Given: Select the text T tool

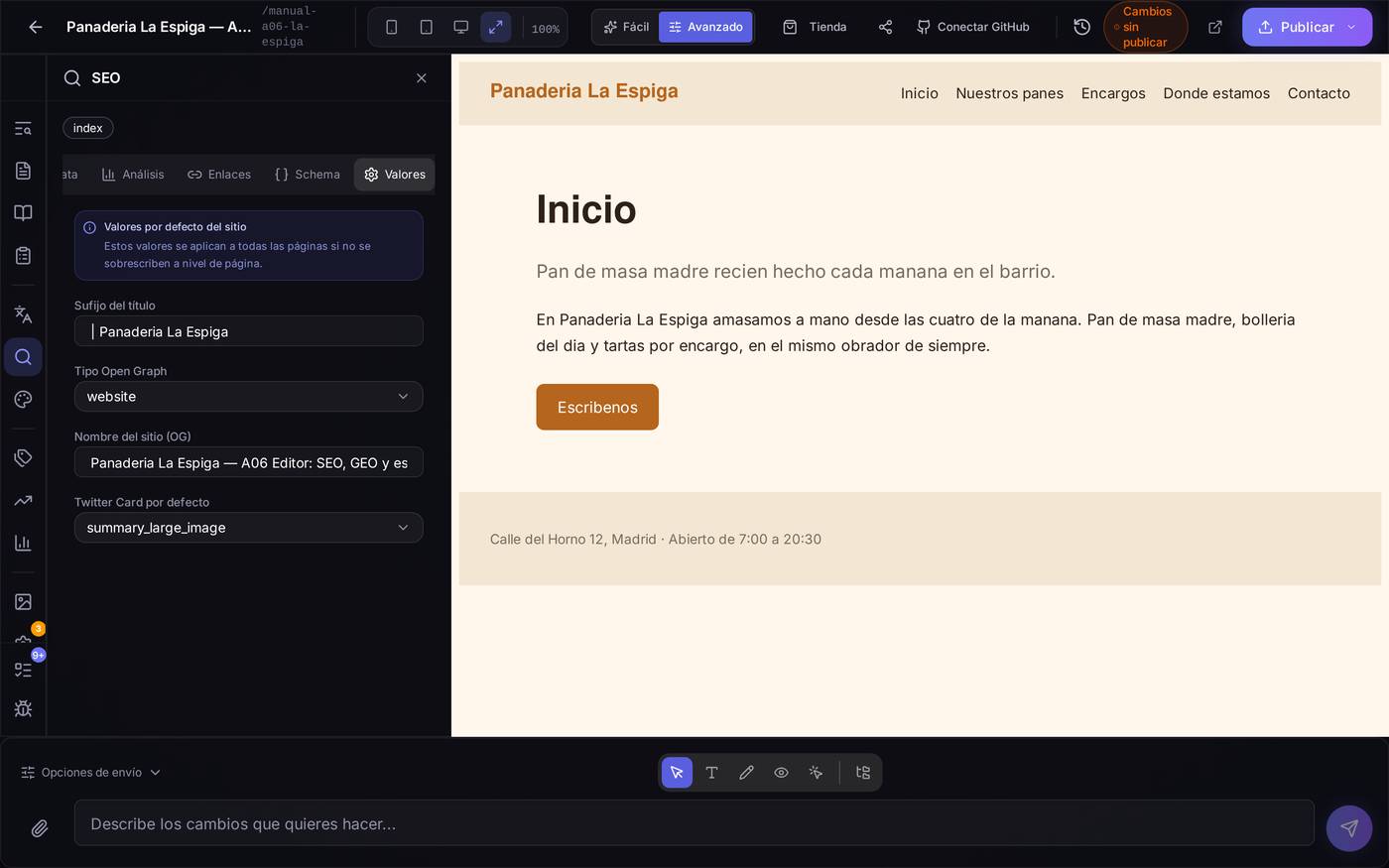Looking at the screenshot, I should (711, 773).
